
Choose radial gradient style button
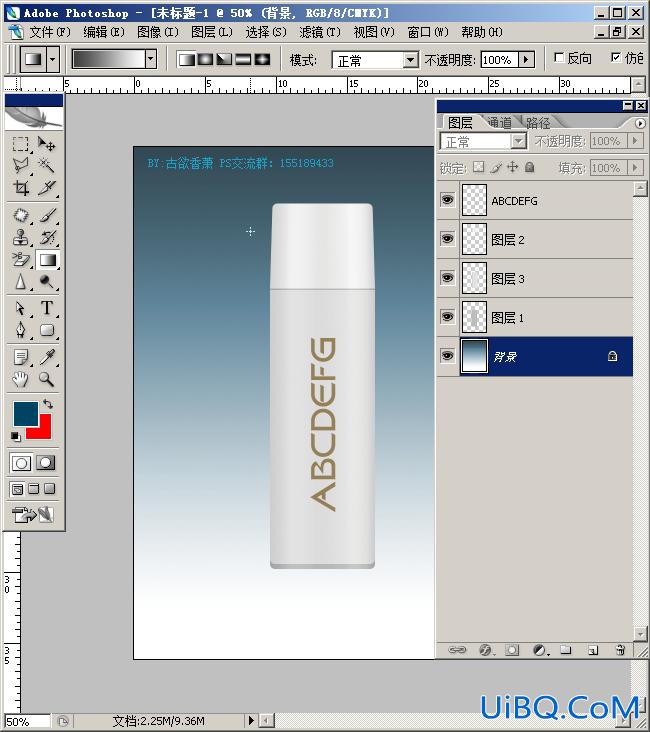click(205, 59)
